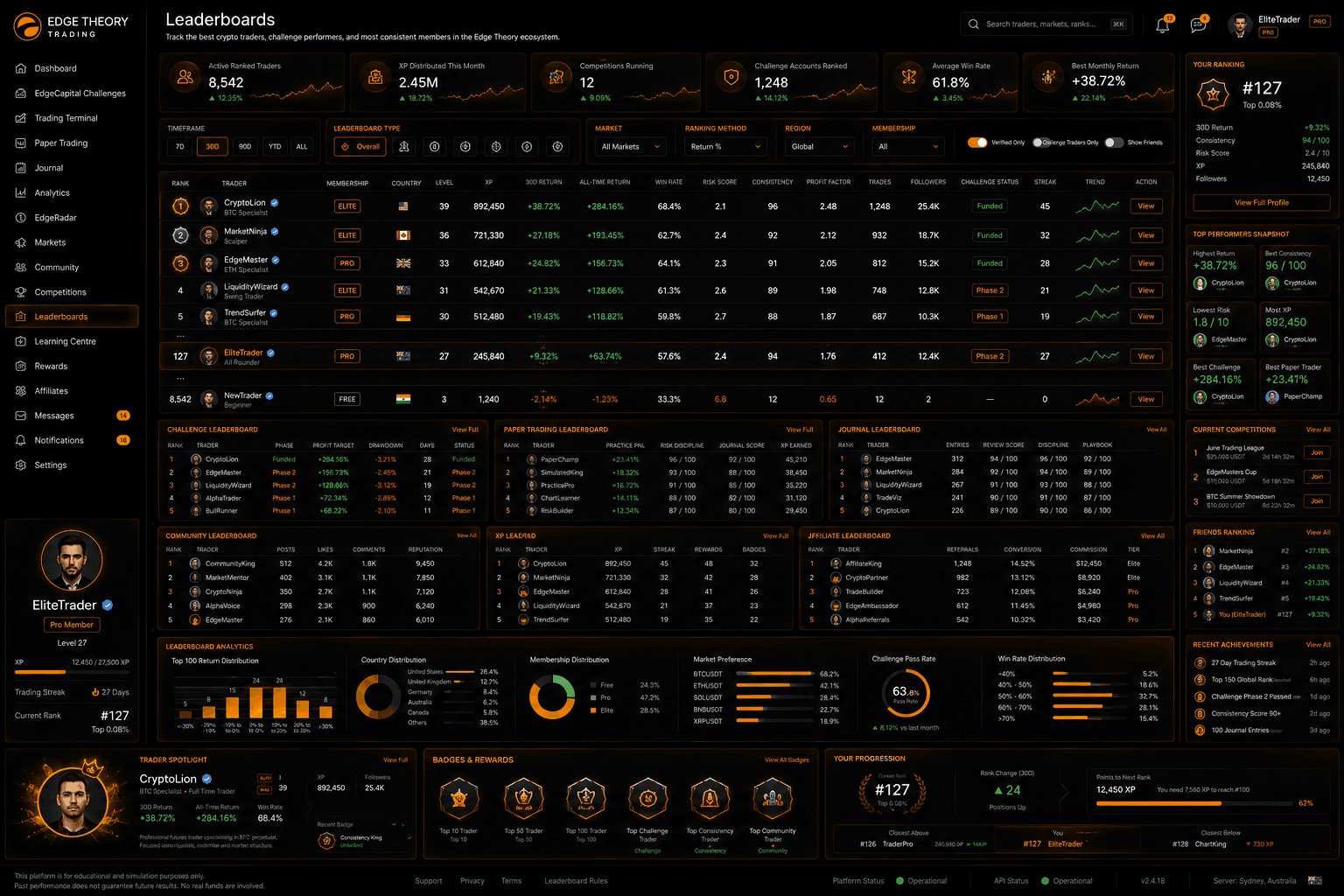Click the EliteTrader profile avatar in the header
Image resolution: width=1344 pixels, height=896 pixels.
(x=1239, y=25)
